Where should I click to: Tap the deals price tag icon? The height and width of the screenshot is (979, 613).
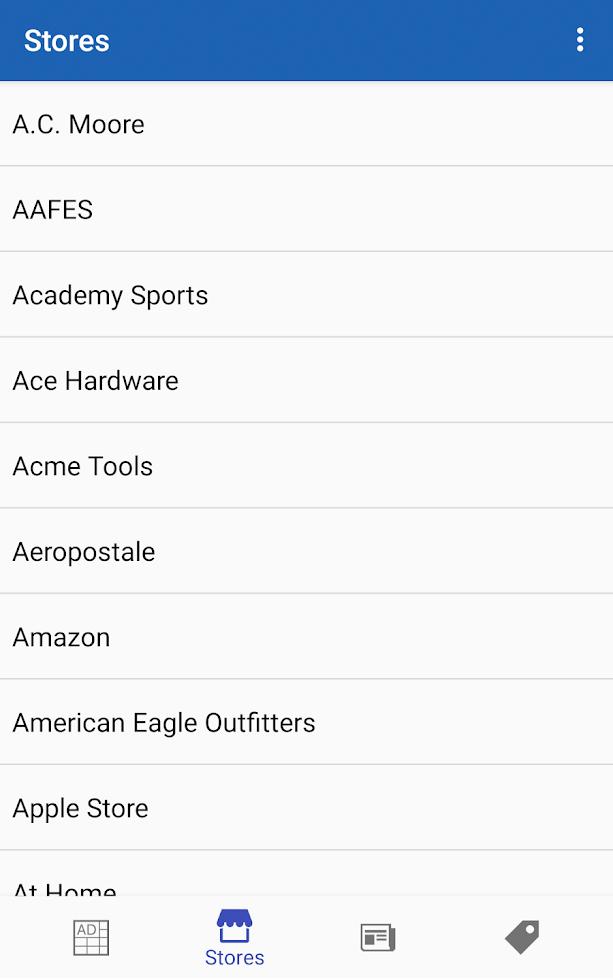point(522,937)
